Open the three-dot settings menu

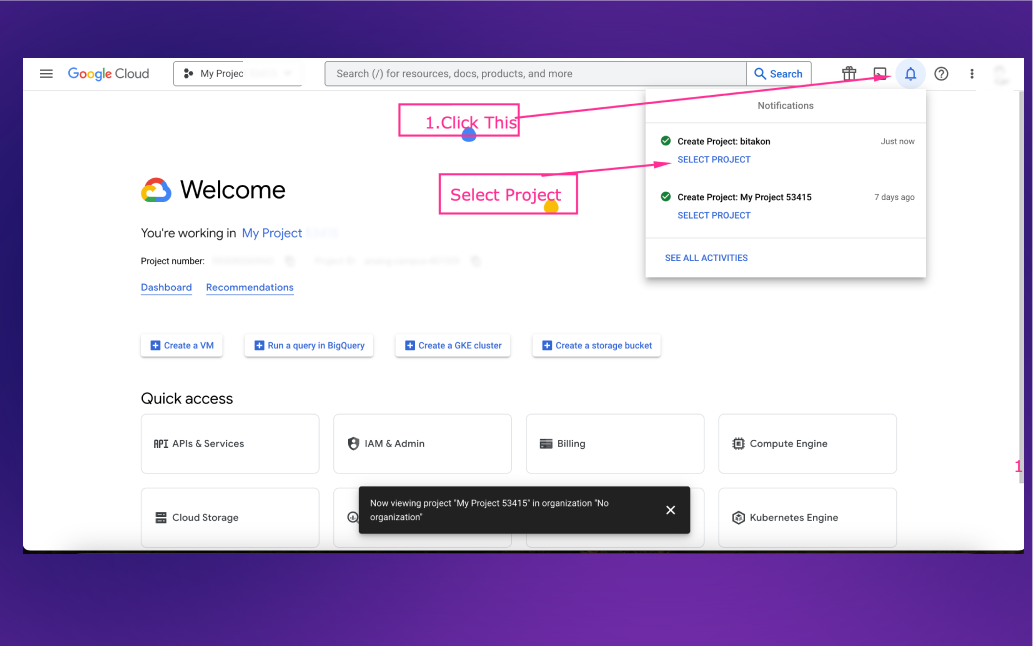point(972,74)
